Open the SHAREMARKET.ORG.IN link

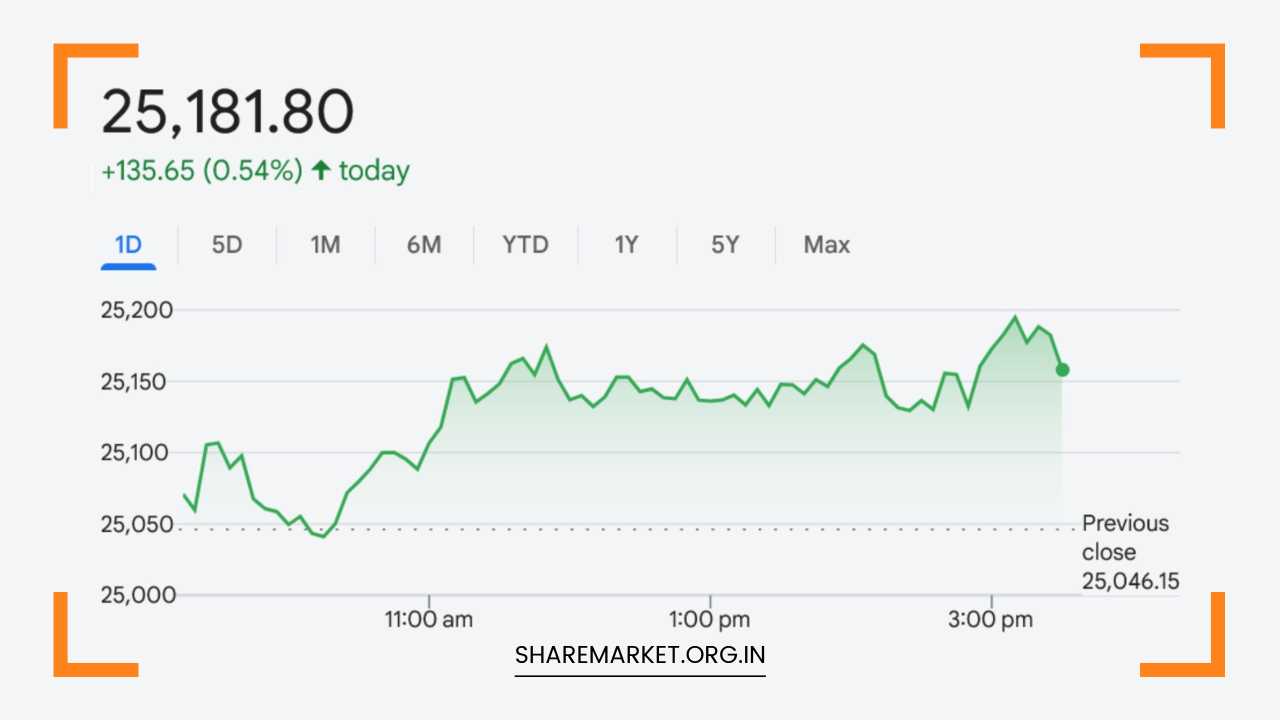pyautogui.click(x=640, y=655)
